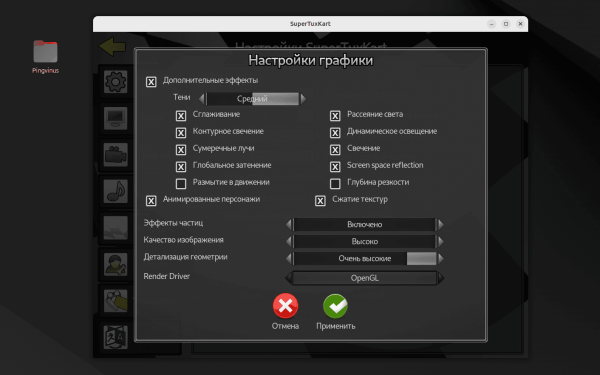Toggle Анимированные персонажи checkbox
The image size is (600, 375).
[151, 201]
